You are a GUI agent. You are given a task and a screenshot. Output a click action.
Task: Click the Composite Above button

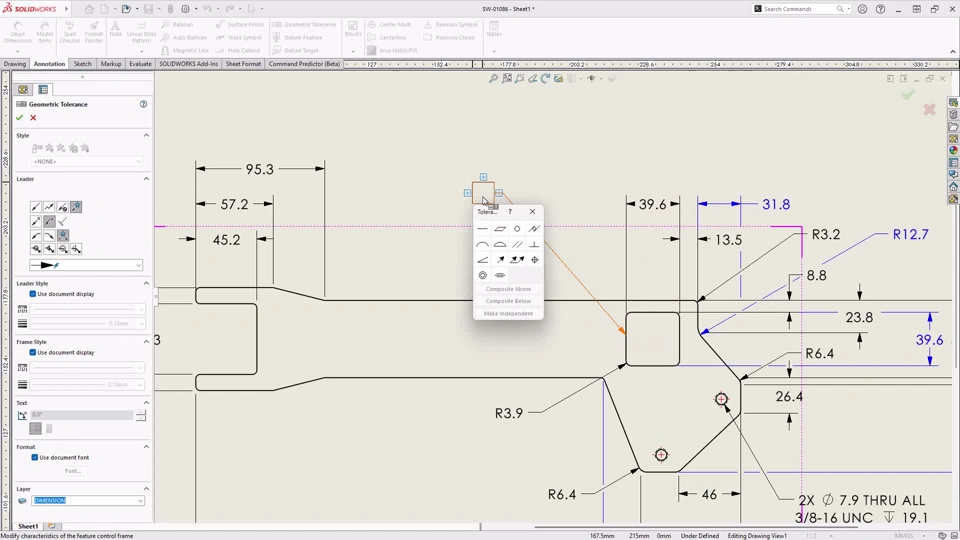508,289
